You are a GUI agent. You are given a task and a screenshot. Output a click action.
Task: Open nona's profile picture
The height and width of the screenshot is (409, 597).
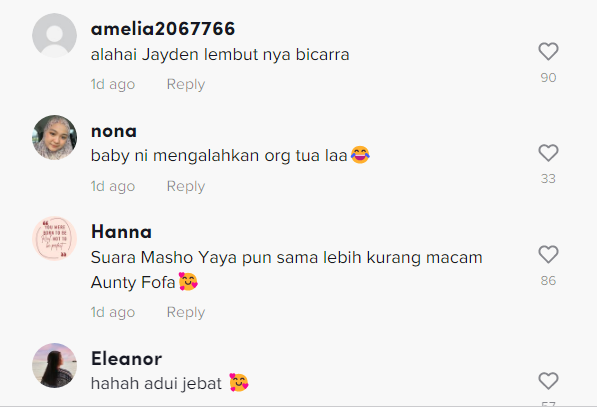point(54,137)
